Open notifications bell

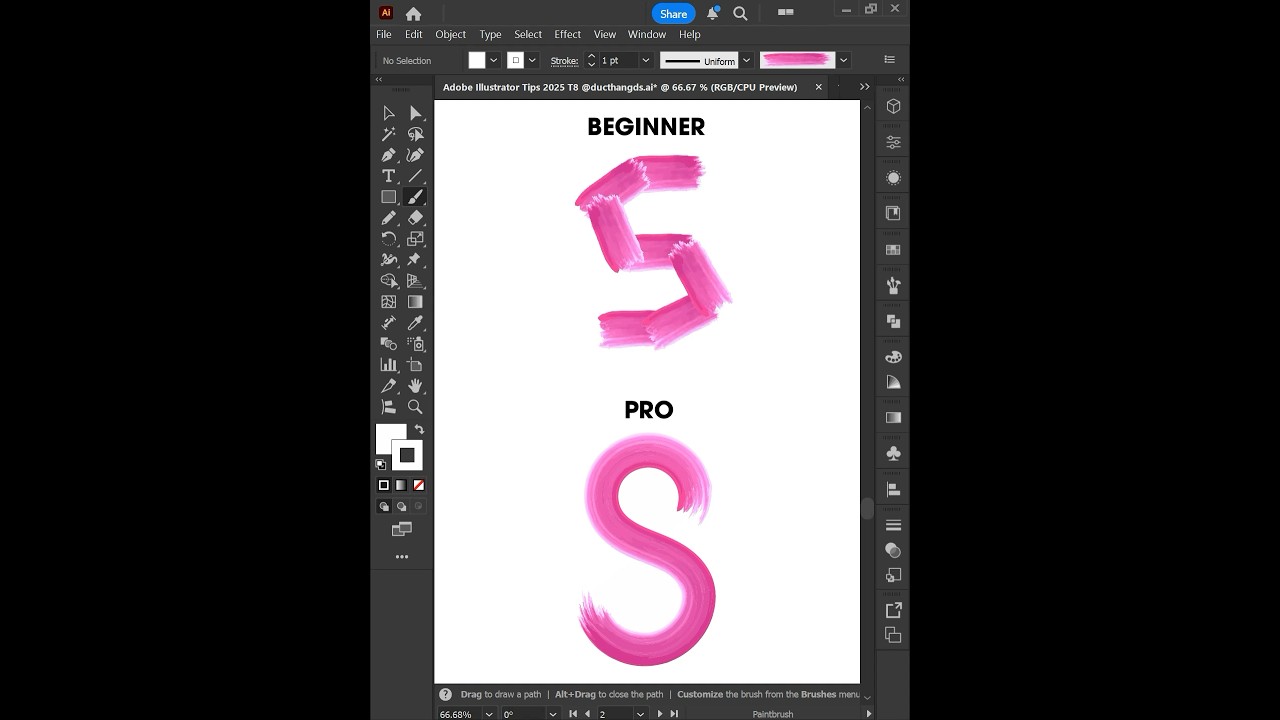(x=713, y=13)
